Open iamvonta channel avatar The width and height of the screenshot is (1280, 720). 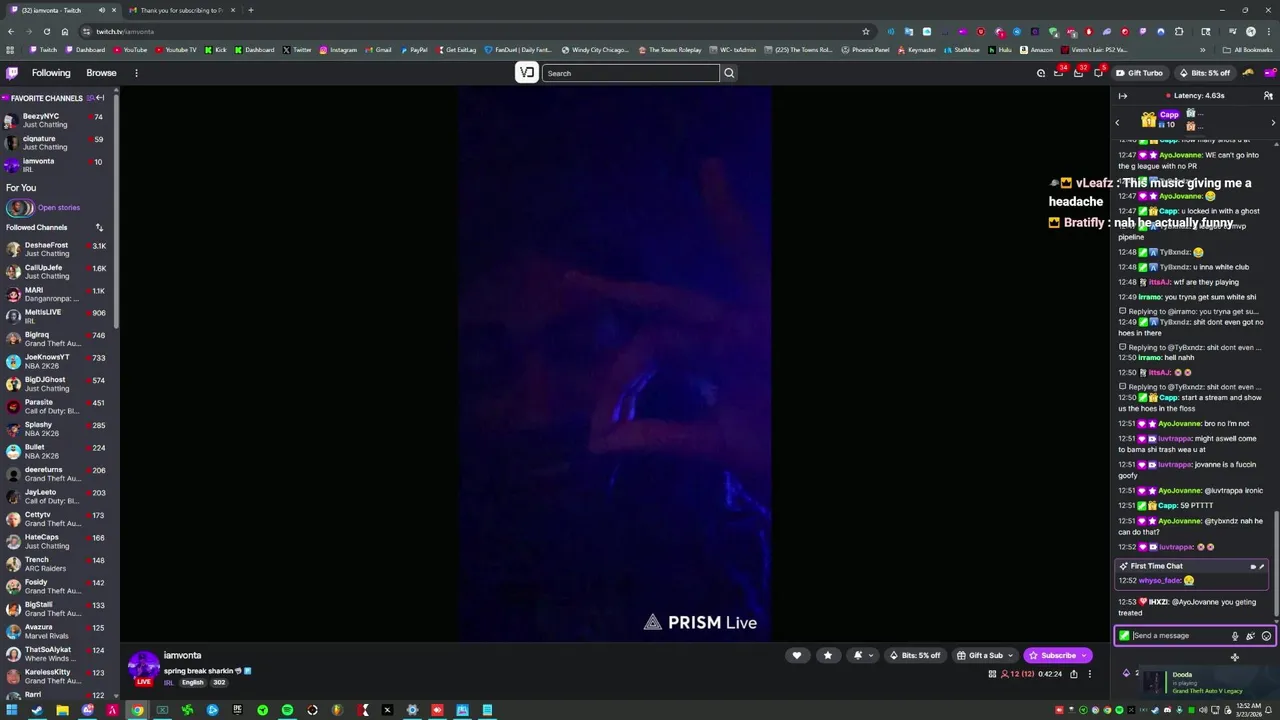coord(143,667)
